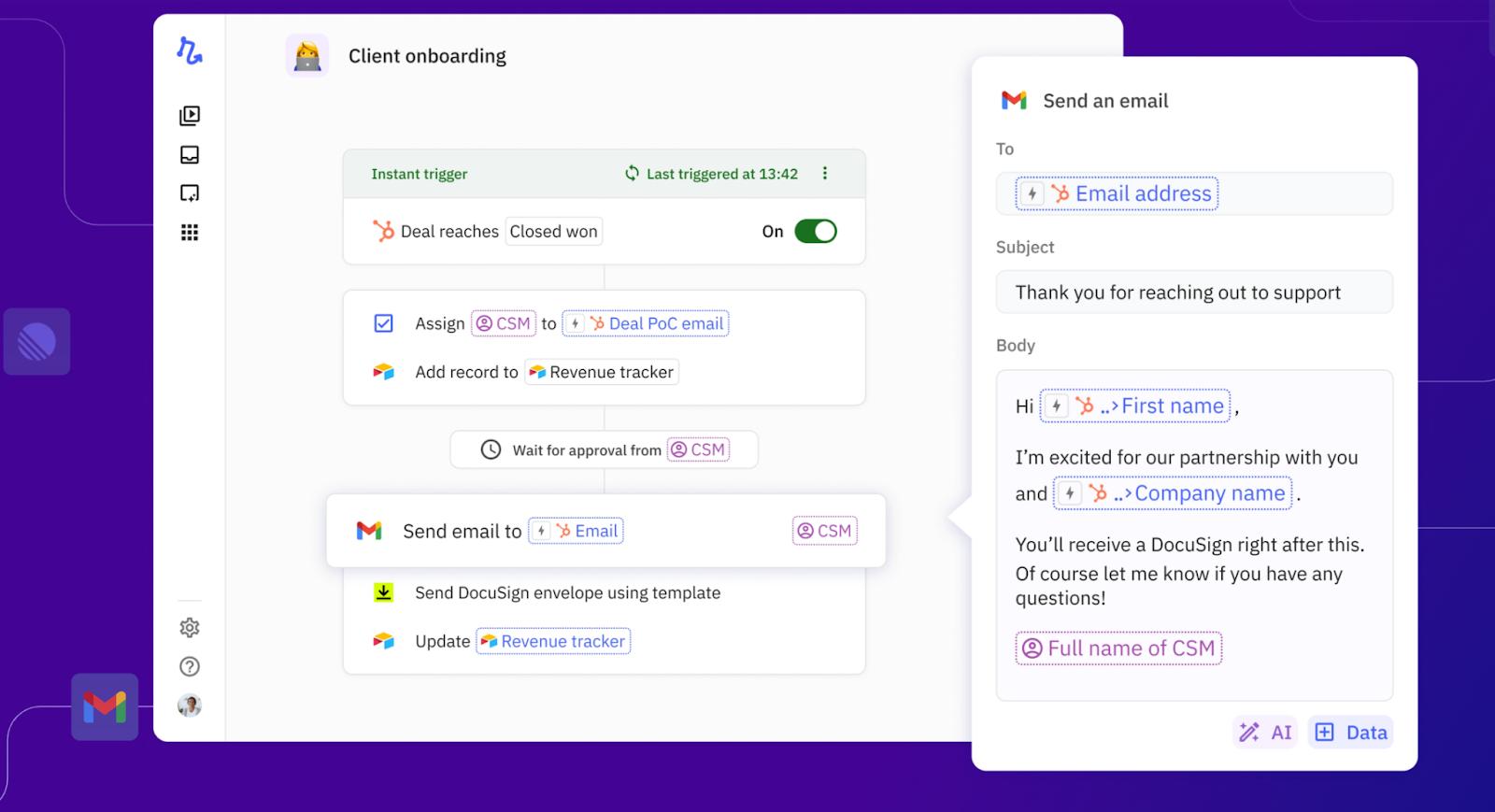Click the Data button in the email panel
Viewport: 1495px width, 812px height.
1350,733
